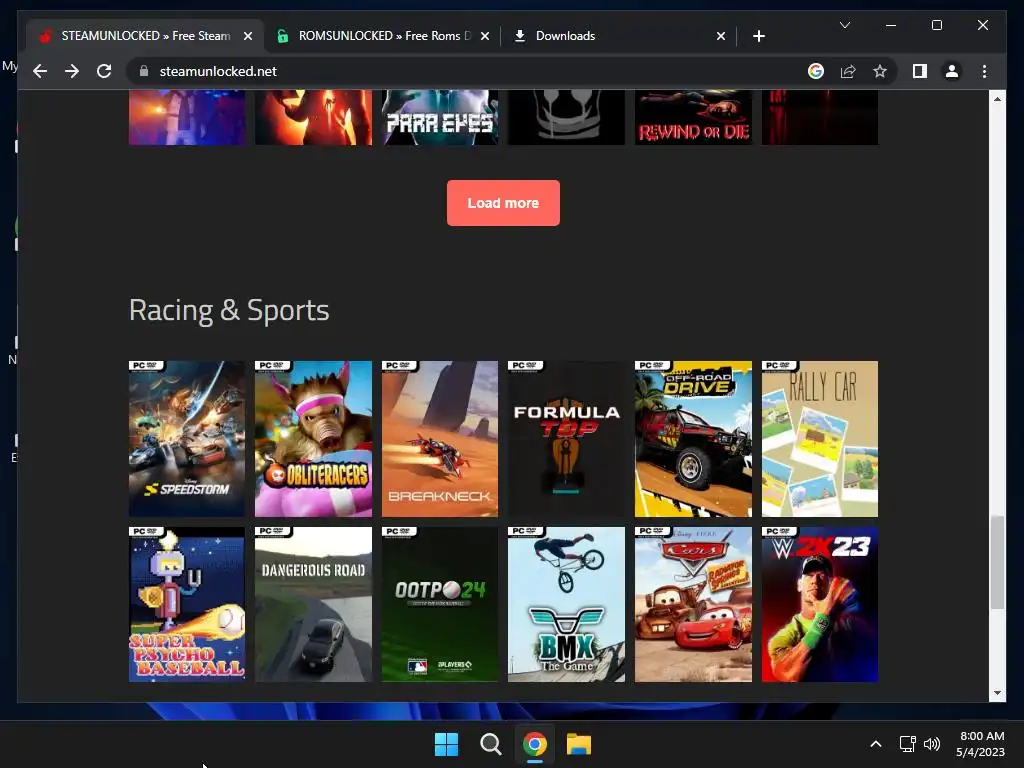Image resolution: width=1024 pixels, height=768 pixels.
Task: Show hidden system tray icons
Action: 876,744
